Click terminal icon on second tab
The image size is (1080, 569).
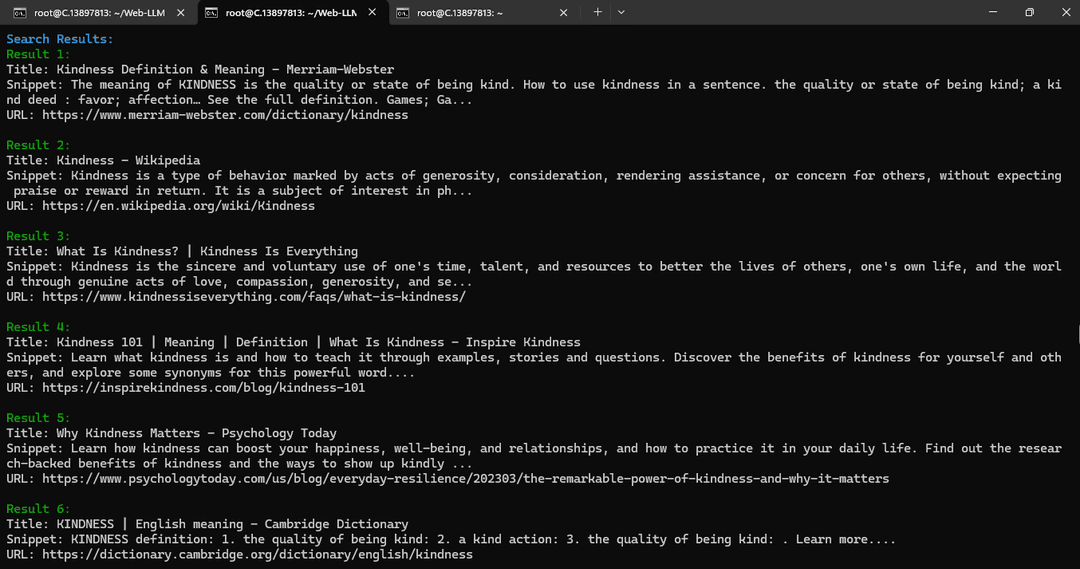tap(211, 12)
